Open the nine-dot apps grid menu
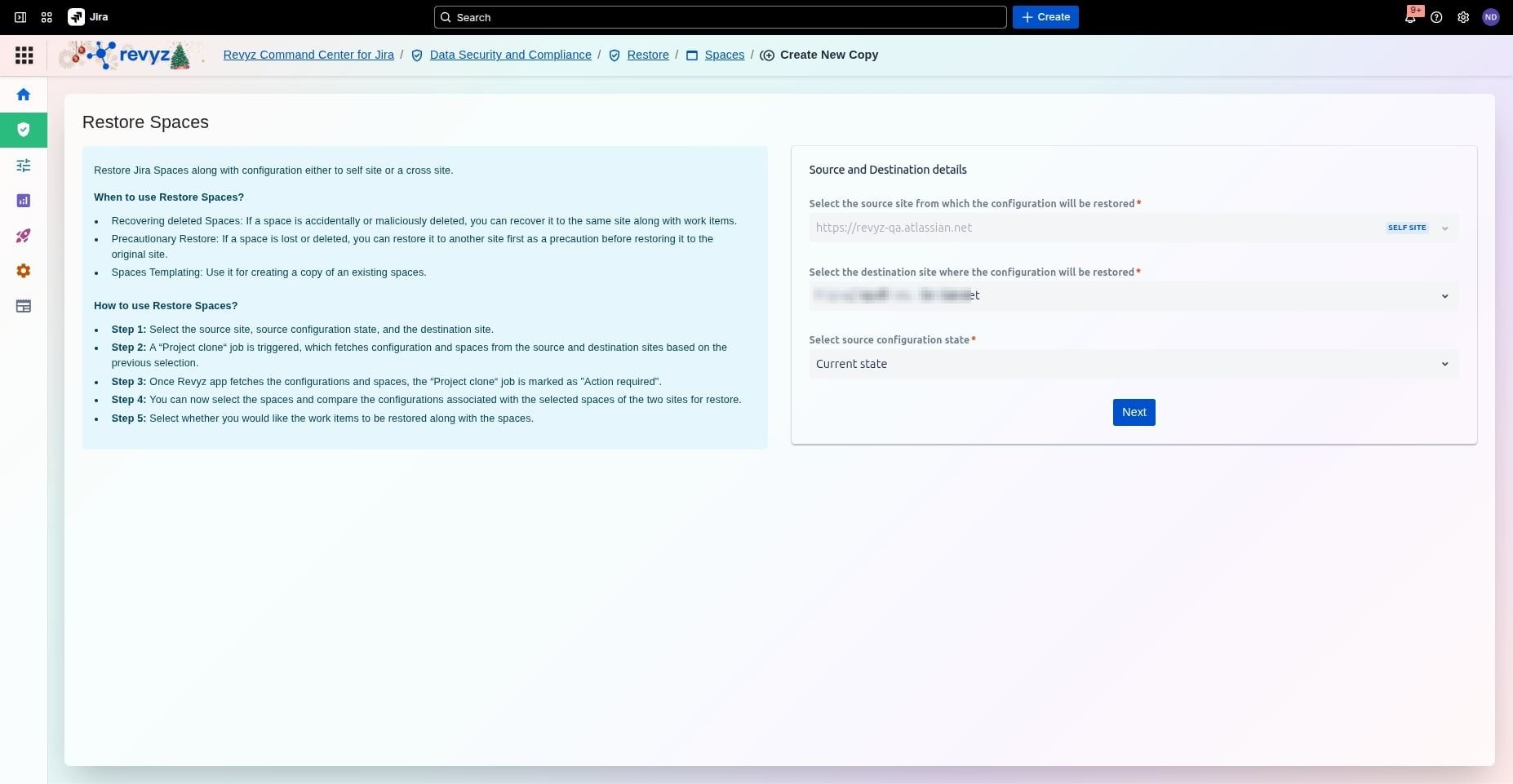1513x784 pixels. [x=24, y=55]
